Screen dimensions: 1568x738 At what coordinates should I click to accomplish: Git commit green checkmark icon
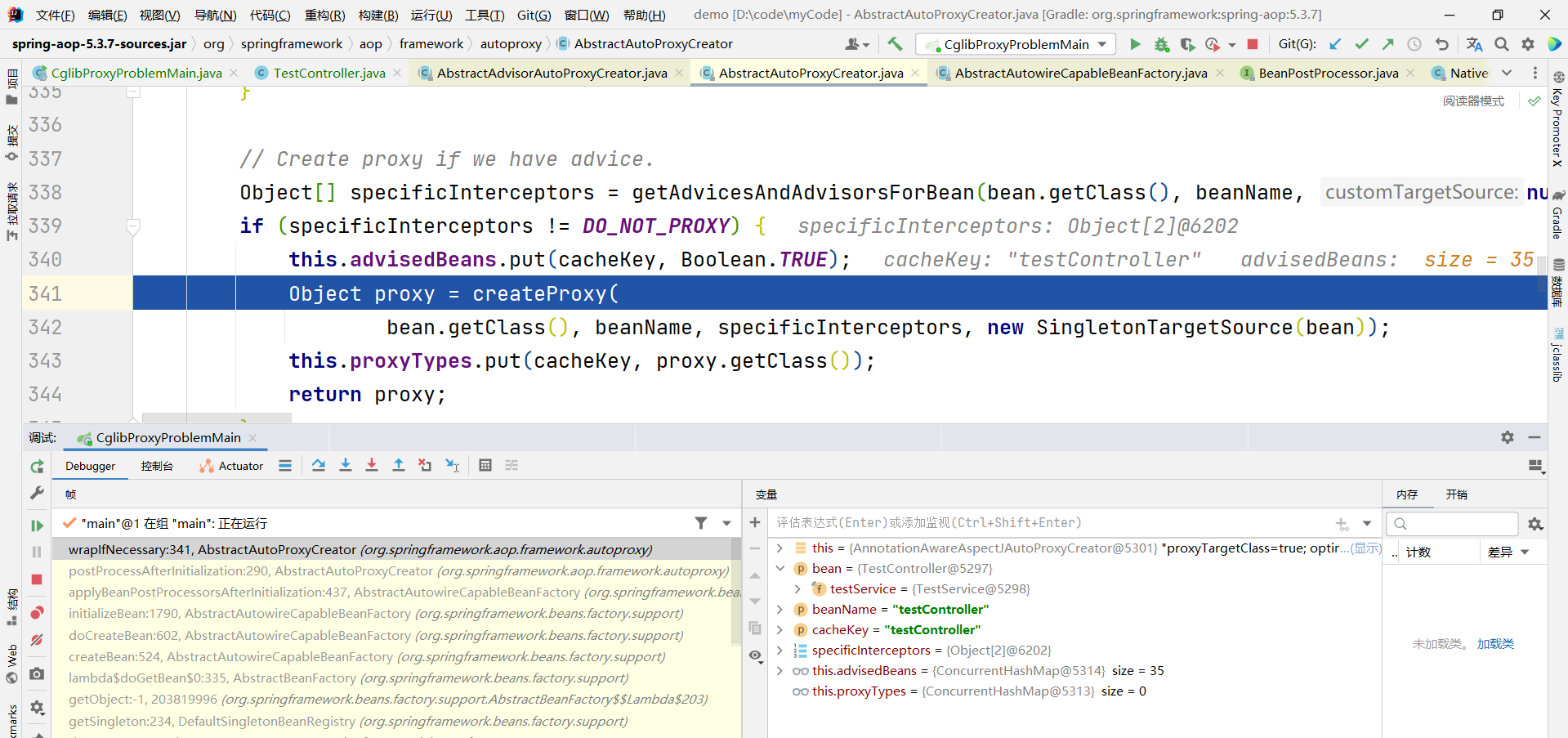[1361, 44]
